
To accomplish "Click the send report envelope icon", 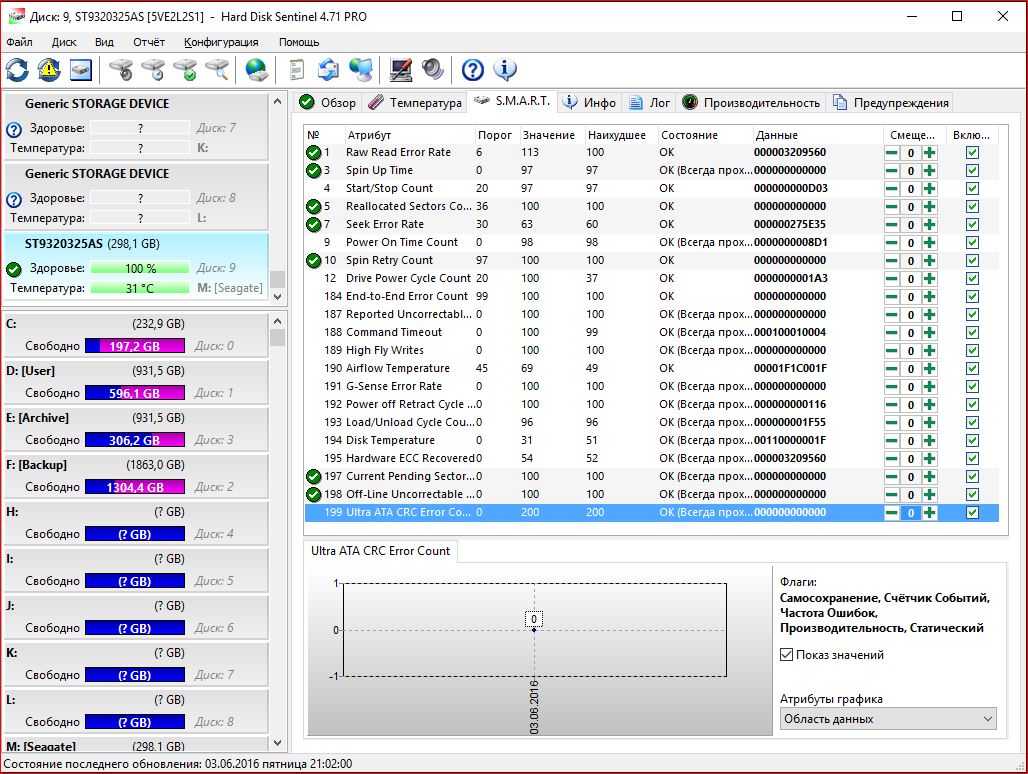I will [x=328, y=69].
